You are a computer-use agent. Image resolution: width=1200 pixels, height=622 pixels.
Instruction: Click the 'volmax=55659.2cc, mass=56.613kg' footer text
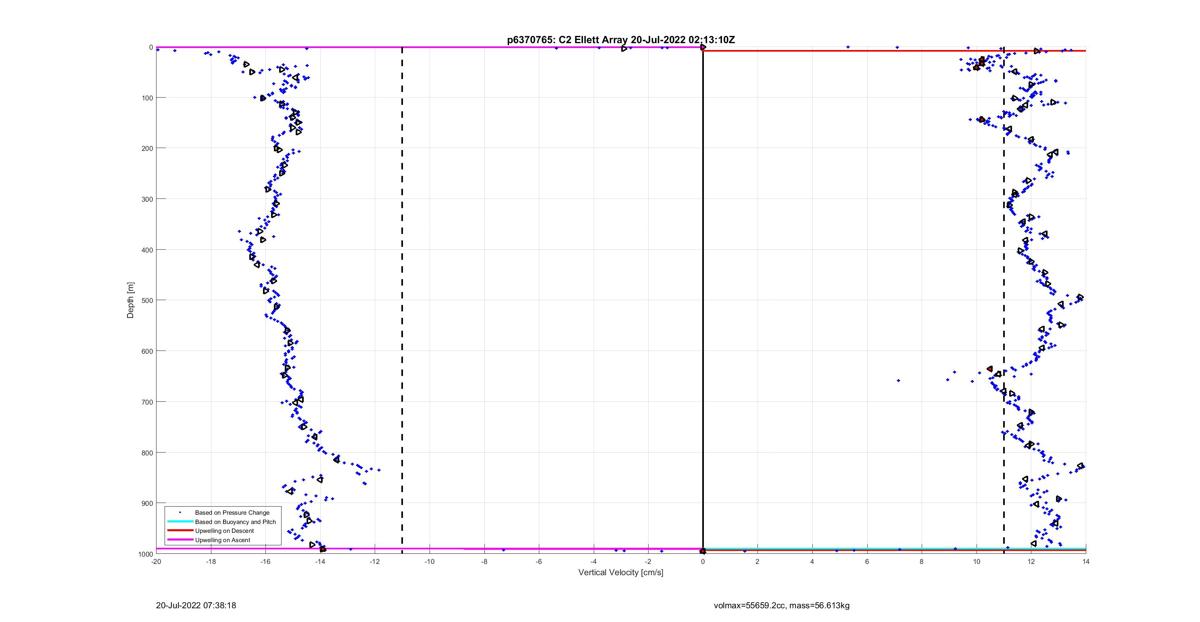point(781,605)
